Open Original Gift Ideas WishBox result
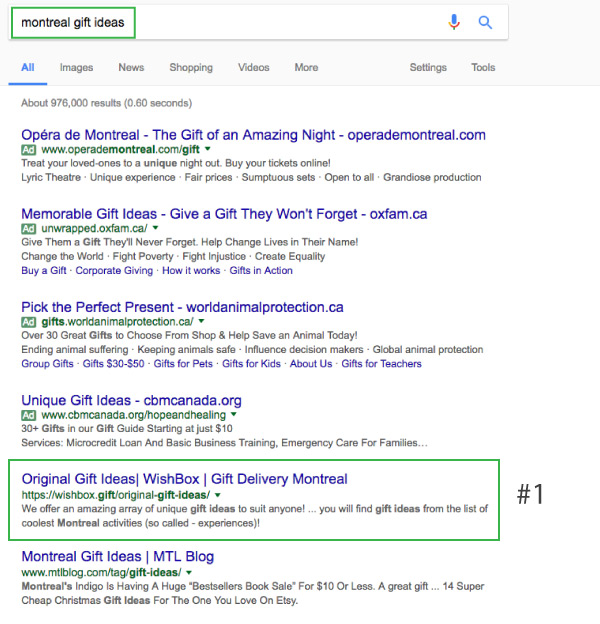This screenshot has height=624, width=600. [185, 479]
